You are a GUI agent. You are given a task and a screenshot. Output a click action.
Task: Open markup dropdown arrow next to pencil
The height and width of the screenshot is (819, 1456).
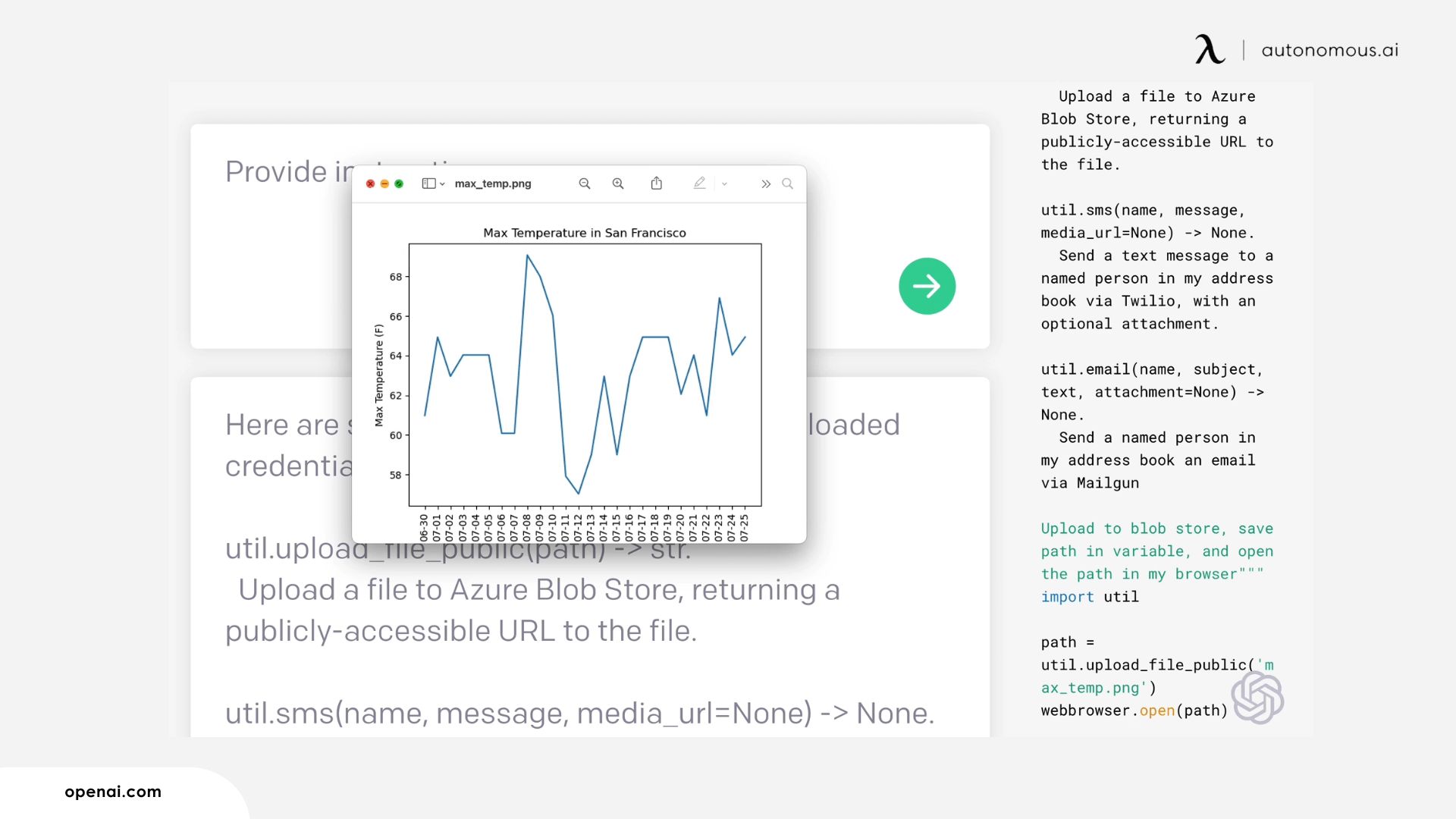point(724,184)
